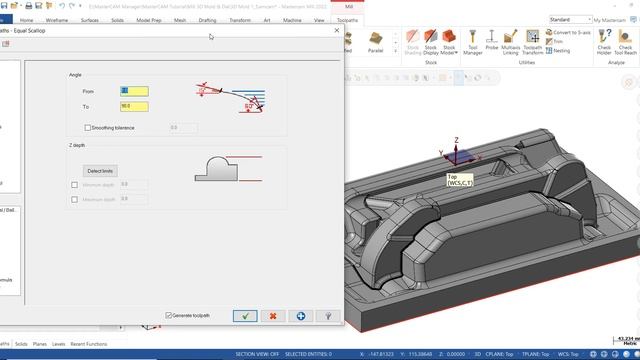The width and height of the screenshot is (640, 360).
Task: Click the small icon under the dialog title
Action: click(x=6, y=44)
